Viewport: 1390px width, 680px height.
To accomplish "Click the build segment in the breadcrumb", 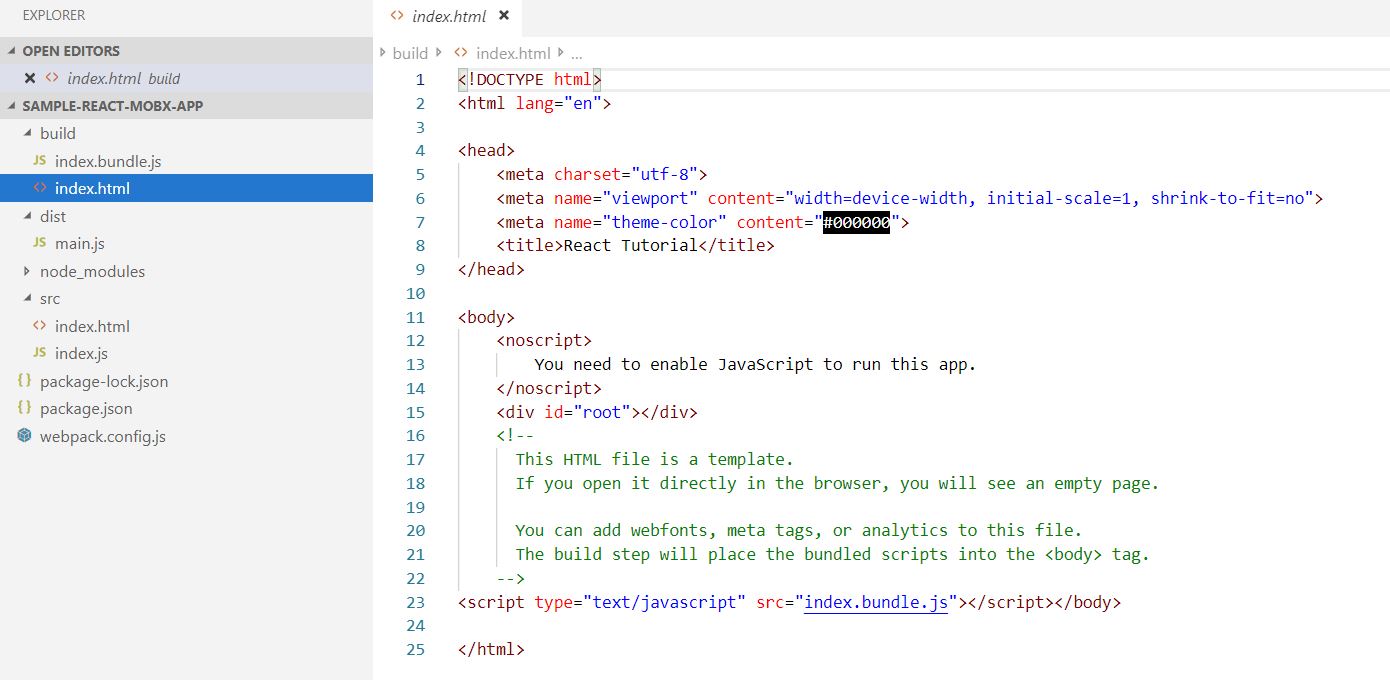I will click(410, 53).
